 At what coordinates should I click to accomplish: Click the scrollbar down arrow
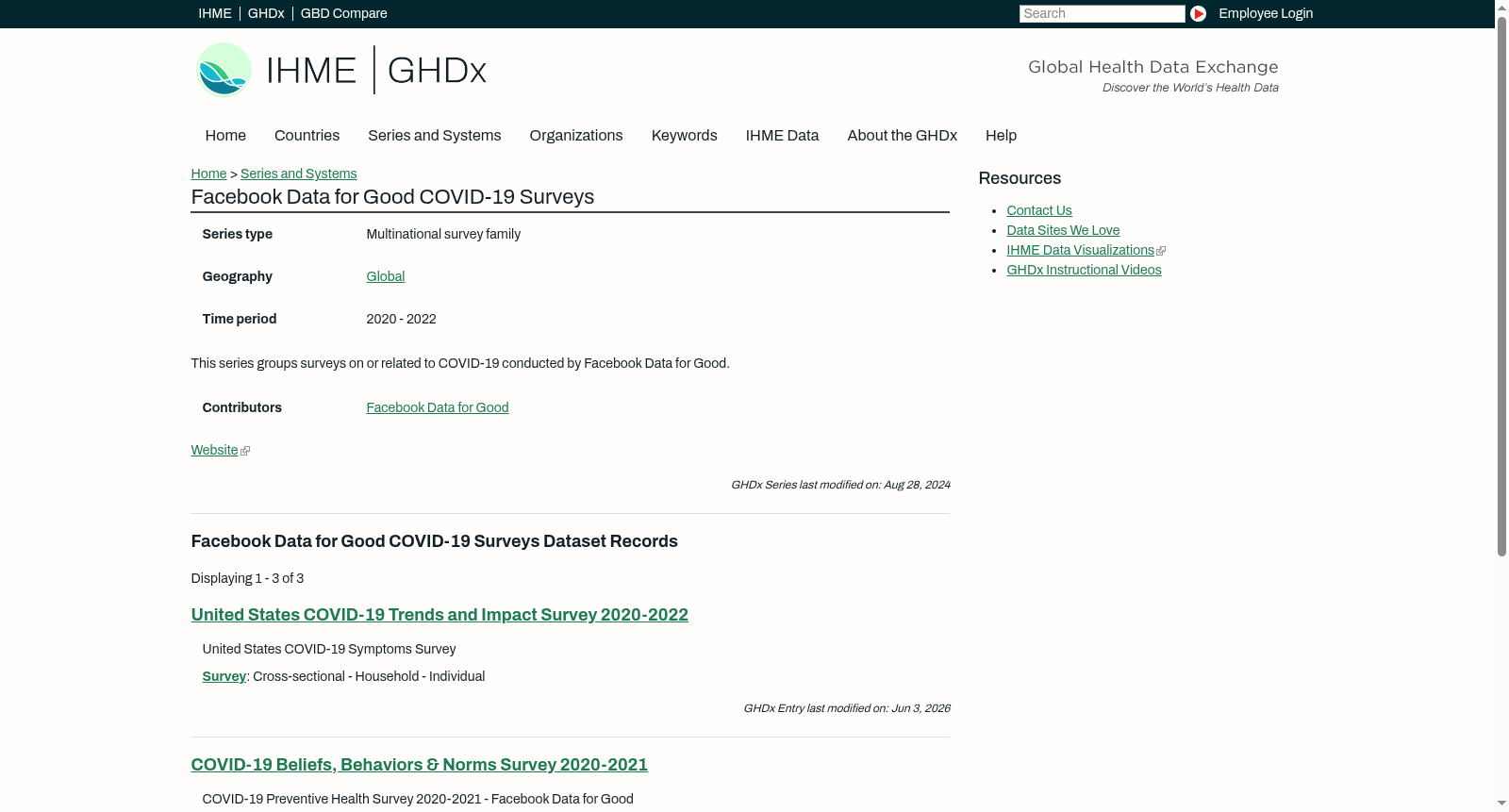1501,804
